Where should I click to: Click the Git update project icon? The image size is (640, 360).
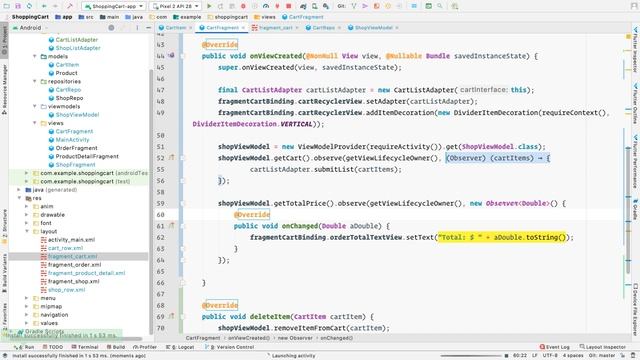[354, 6]
